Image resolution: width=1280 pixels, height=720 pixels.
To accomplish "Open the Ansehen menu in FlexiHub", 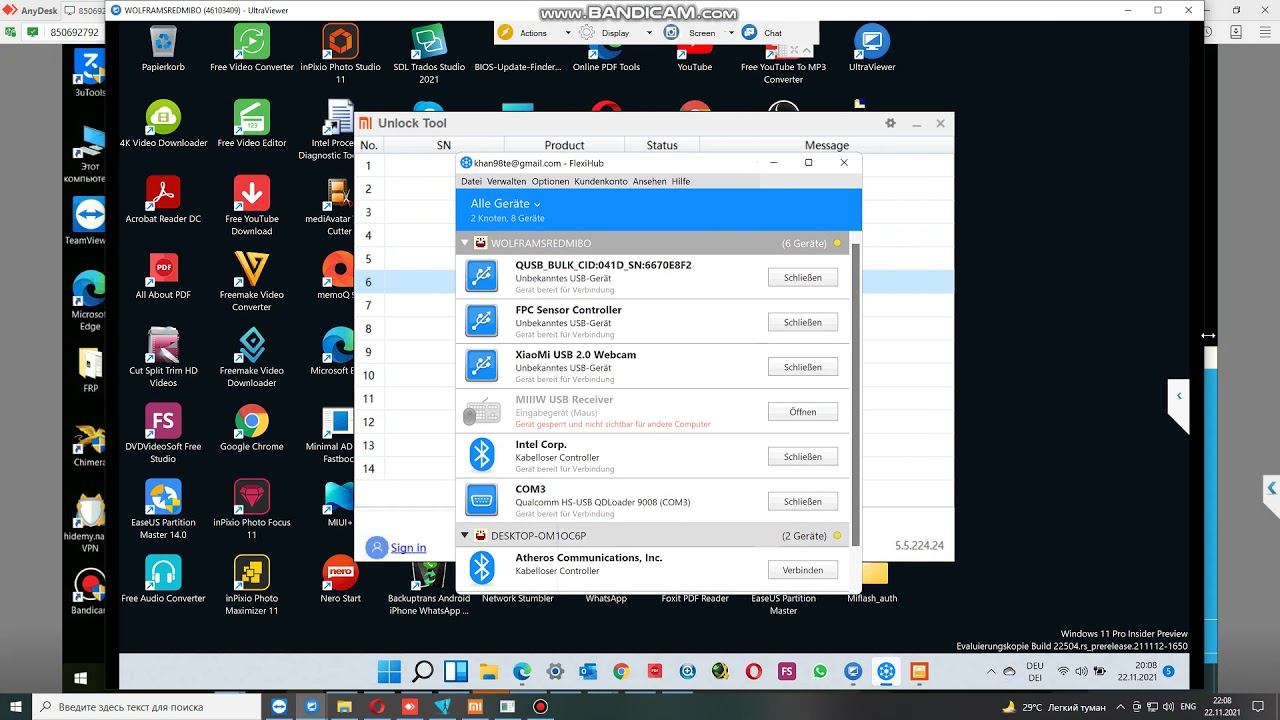I will 650,181.
